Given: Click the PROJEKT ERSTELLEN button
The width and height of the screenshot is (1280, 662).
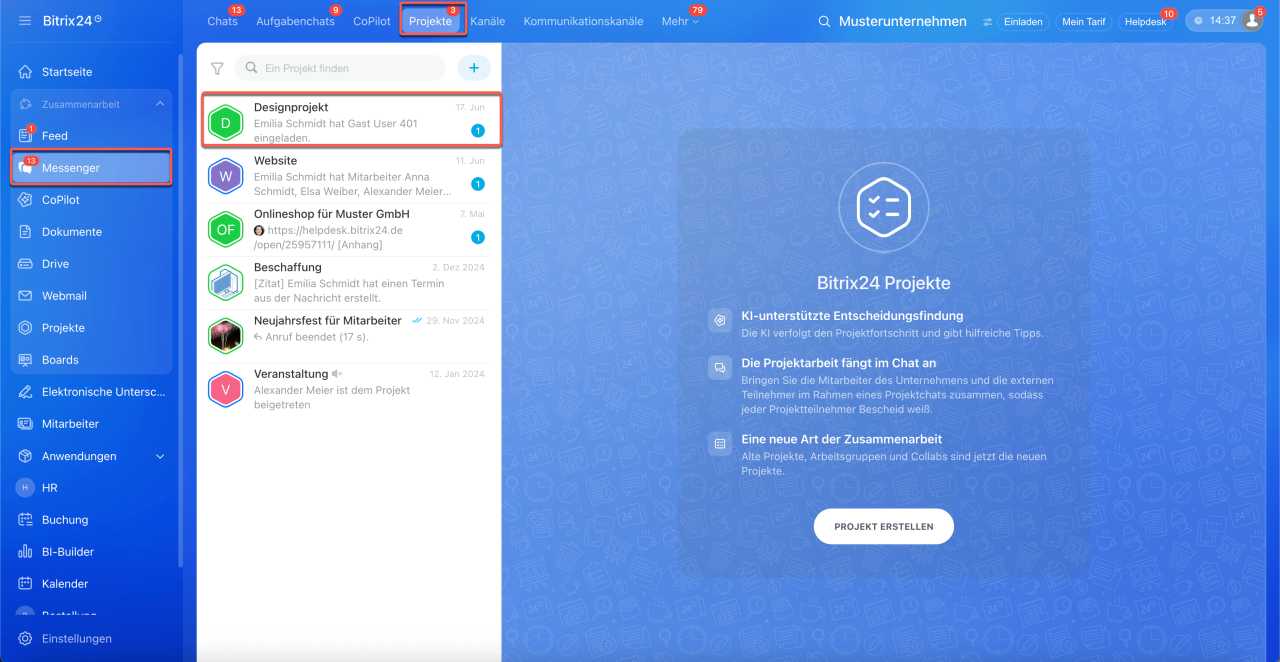Looking at the screenshot, I should pyautogui.click(x=884, y=526).
